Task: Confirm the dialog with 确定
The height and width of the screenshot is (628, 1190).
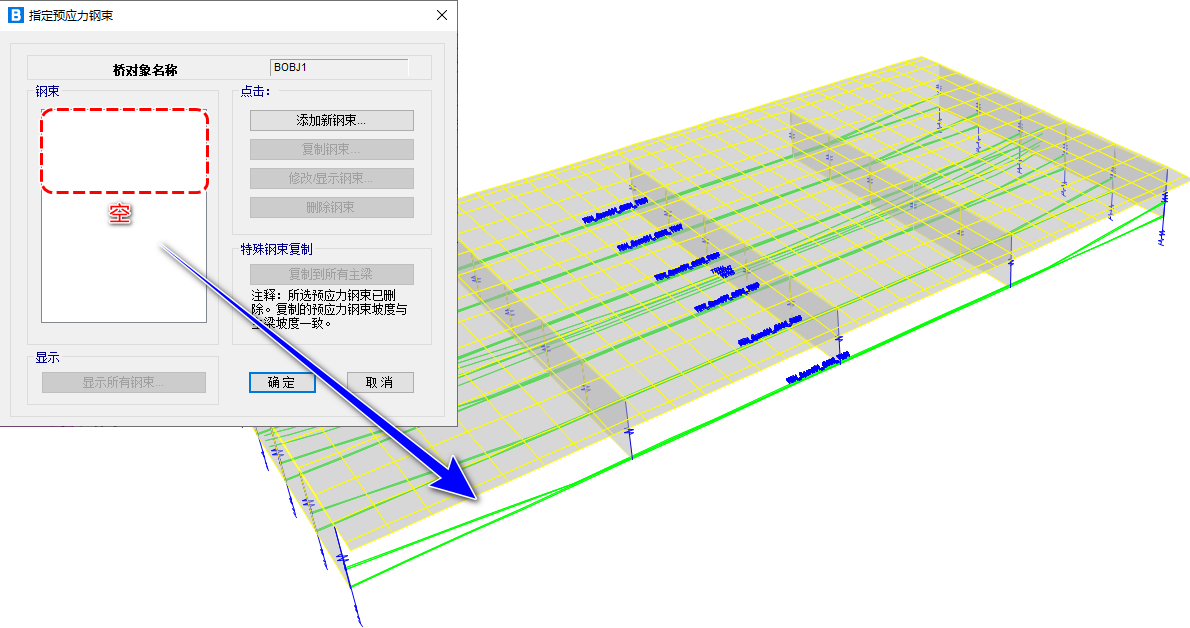Action: point(282,383)
